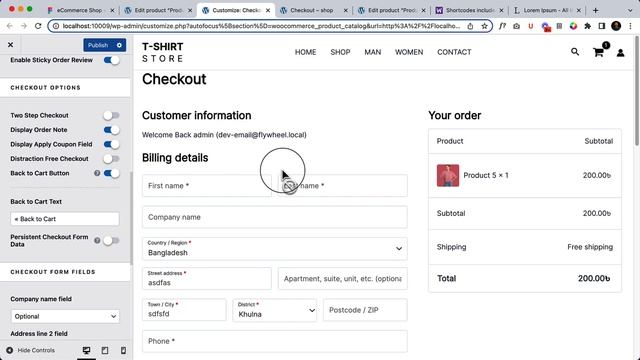Click Phone input field

275,341
